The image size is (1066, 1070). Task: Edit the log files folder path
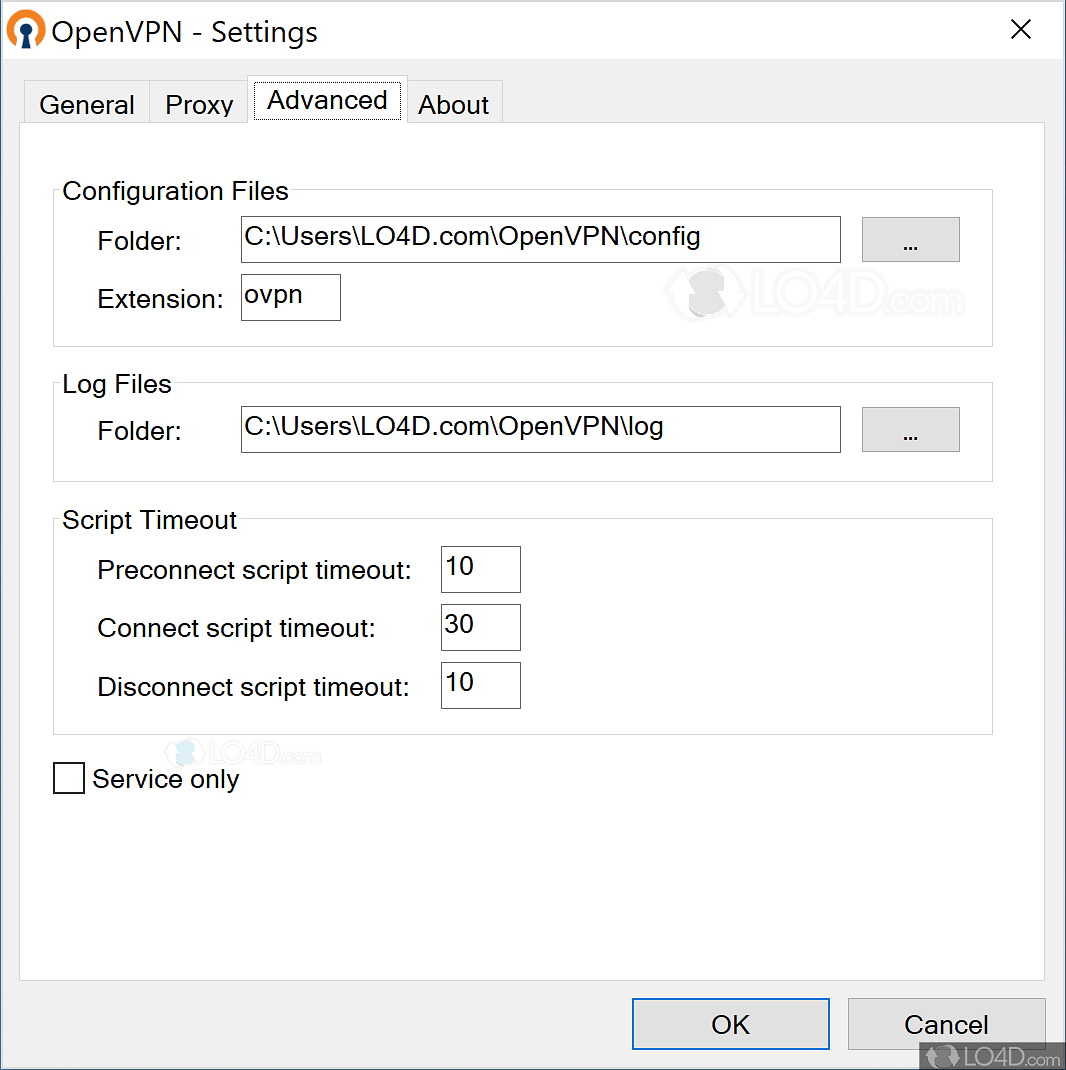[x=541, y=429]
